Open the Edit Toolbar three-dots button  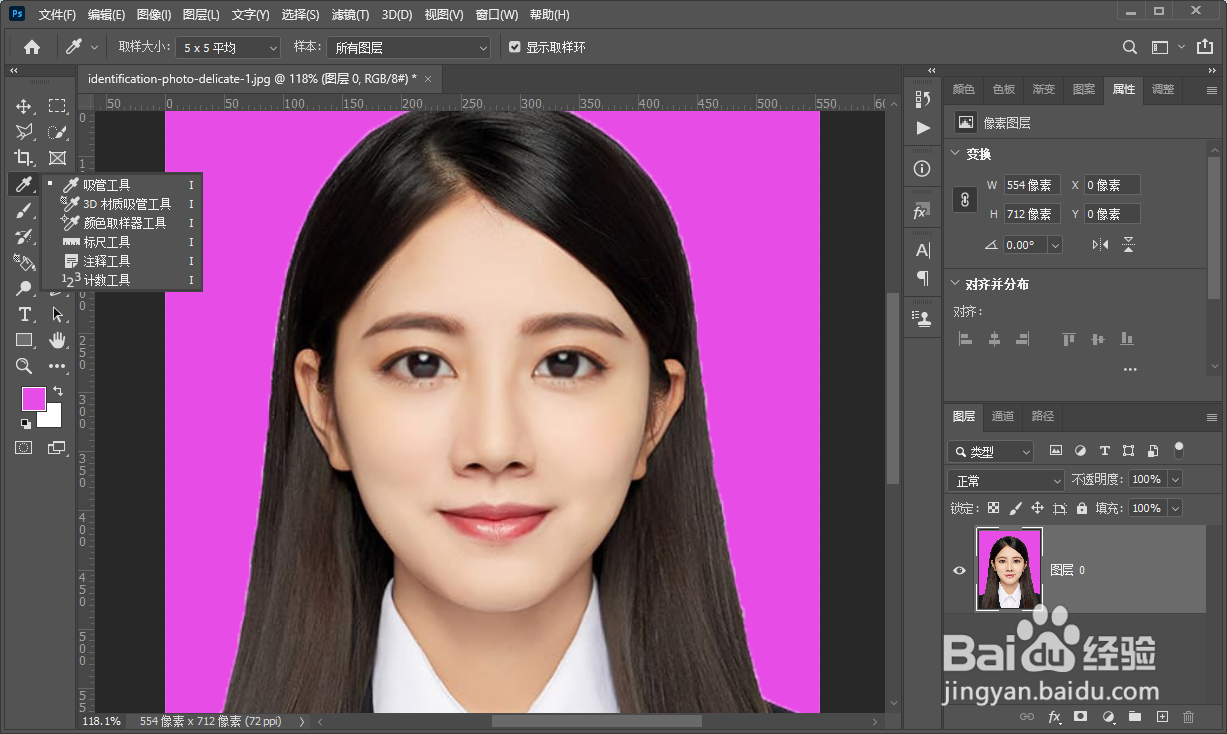[x=57, y=367]
